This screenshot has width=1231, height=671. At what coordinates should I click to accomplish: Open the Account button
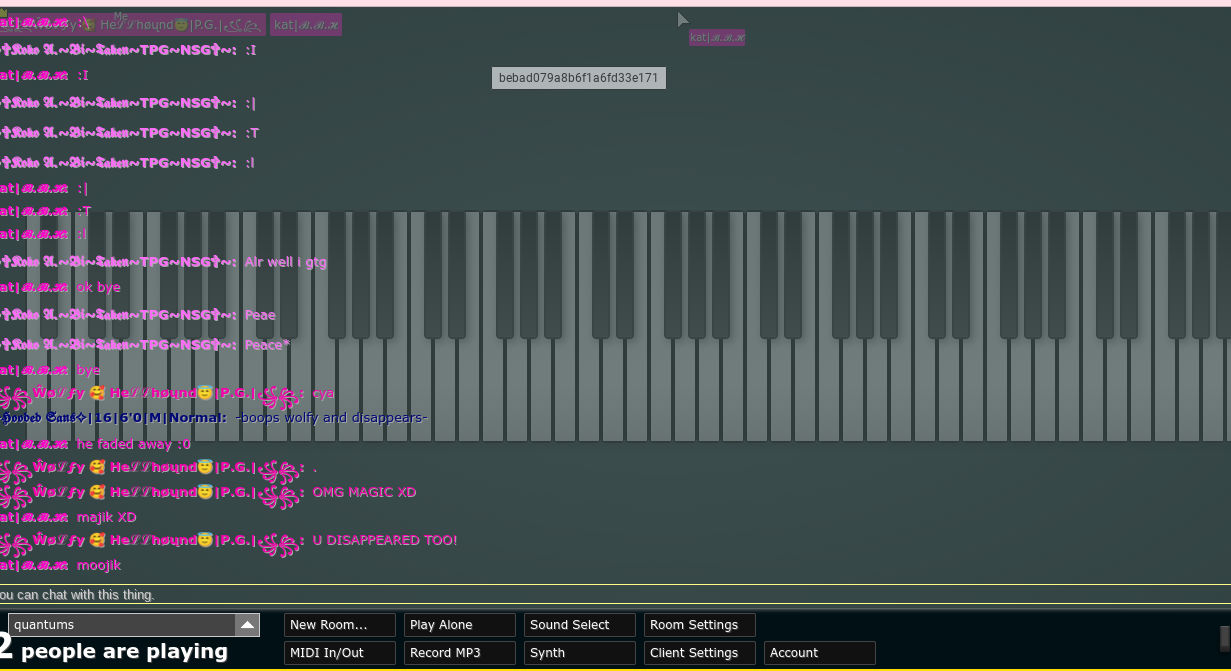pyautogui.click(x=820, y=653)
